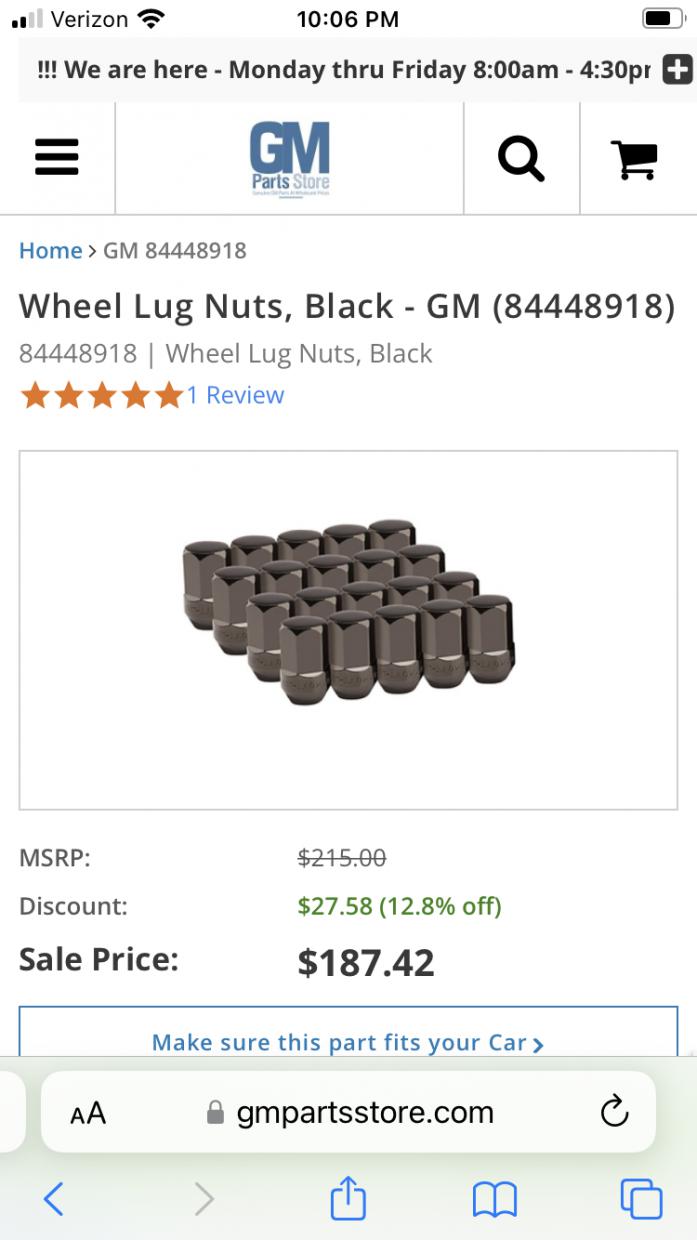Click Make sure this part fits your Car

point(348,1042)
